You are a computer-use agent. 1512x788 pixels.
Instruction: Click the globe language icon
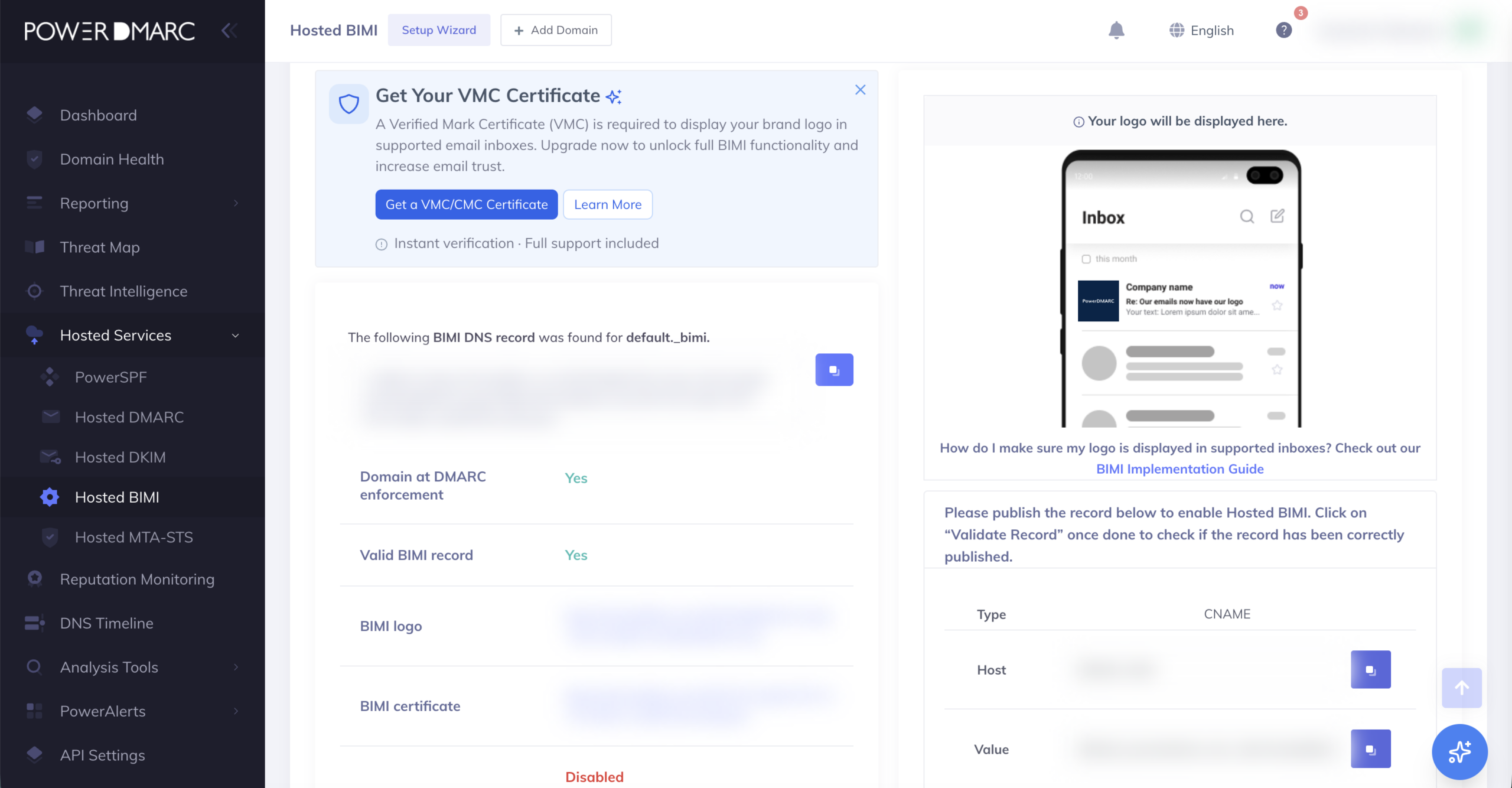(x=1177, y=30)
